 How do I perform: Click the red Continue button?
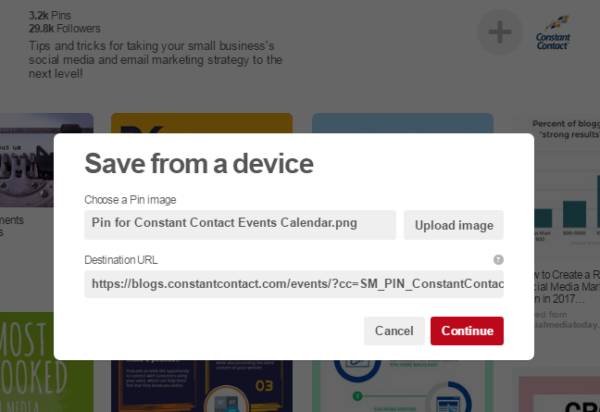[467, 331]
